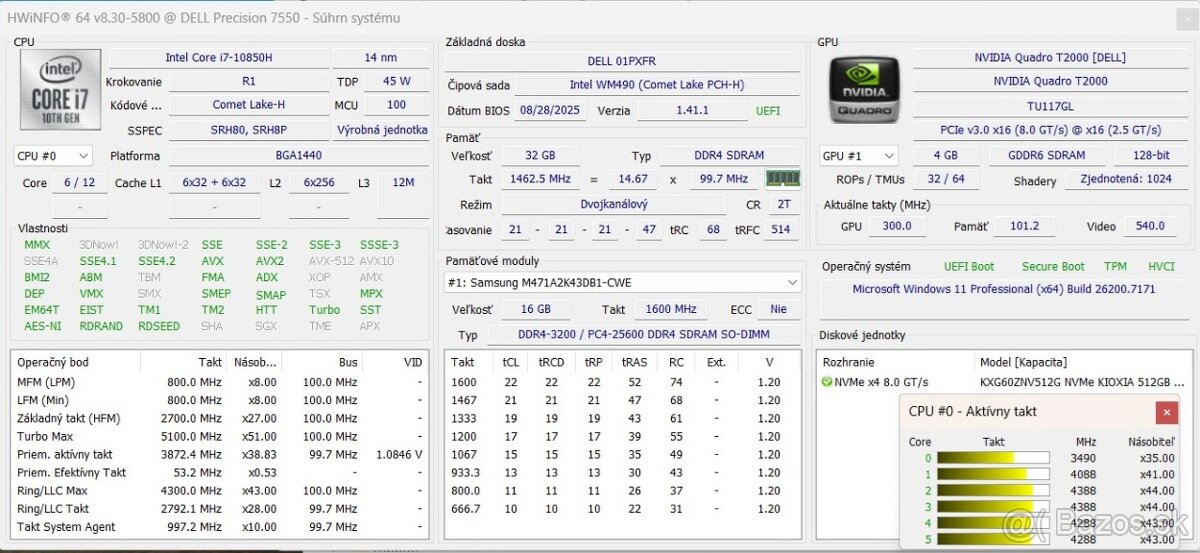
Task: Click the ECC Nie value
Action: click(778, 310)
